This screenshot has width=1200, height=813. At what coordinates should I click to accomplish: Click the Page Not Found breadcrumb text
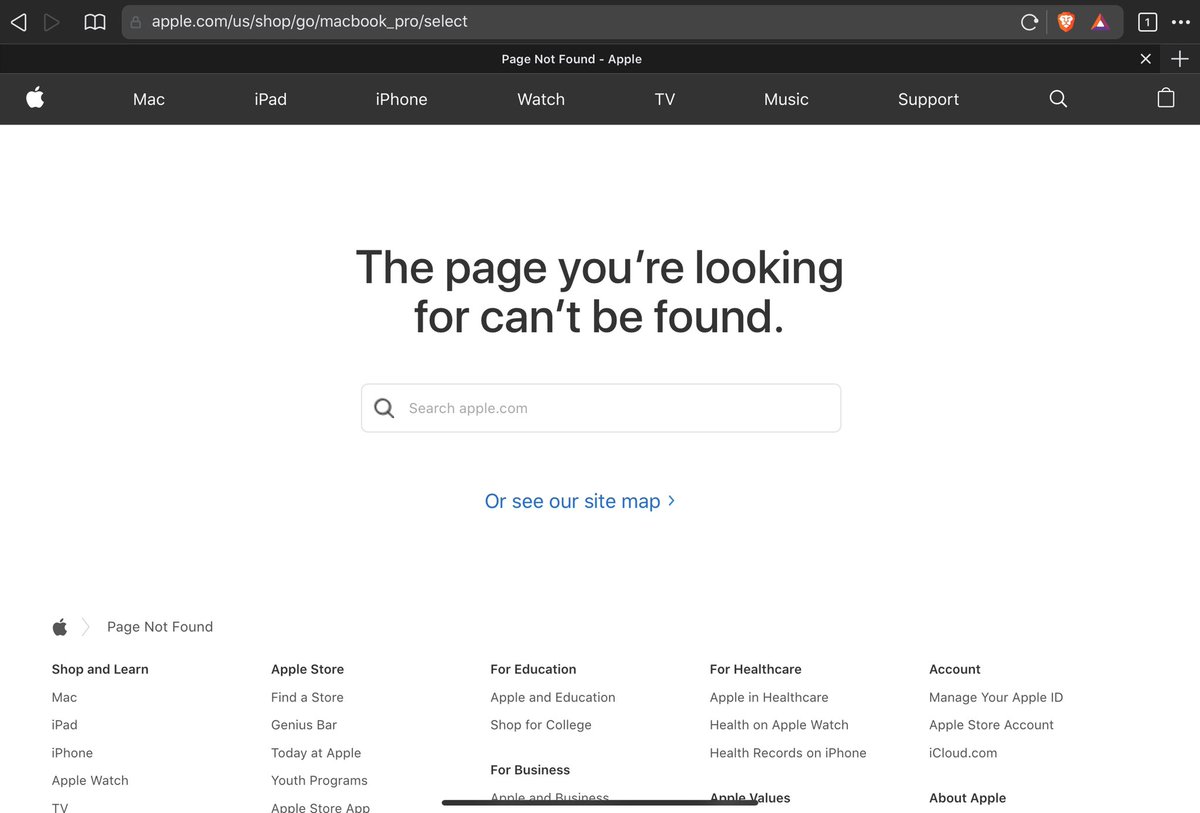160,627
